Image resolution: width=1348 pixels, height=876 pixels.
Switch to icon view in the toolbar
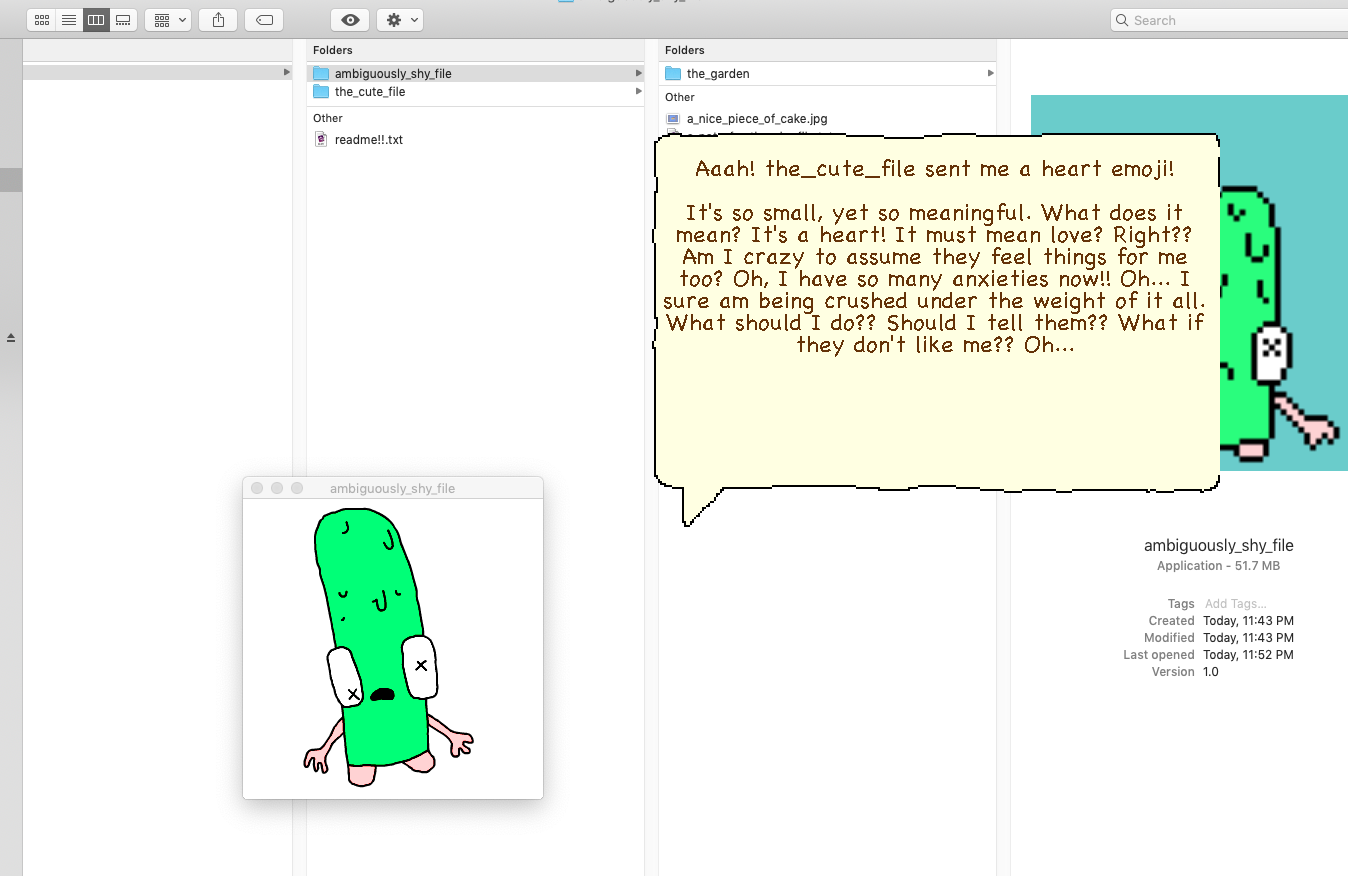coord(41,19)
